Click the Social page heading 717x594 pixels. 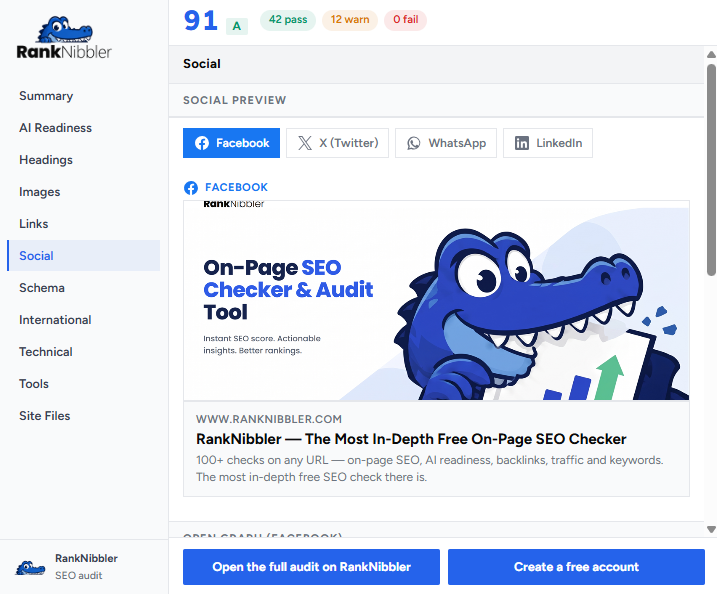click(202, 64)
